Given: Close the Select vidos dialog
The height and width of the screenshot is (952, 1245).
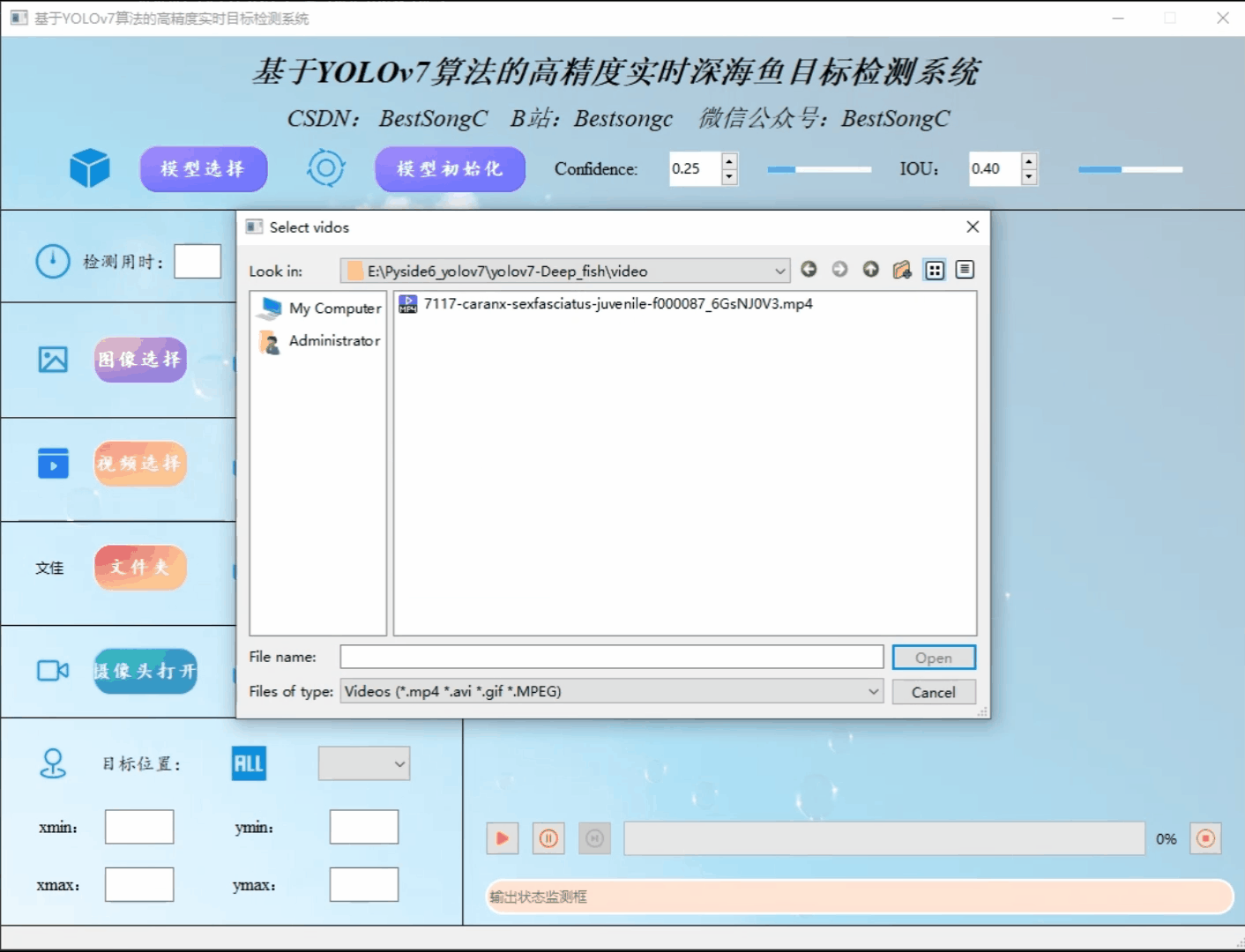Looking at the screenshot, I should click(x=973, y=227).
